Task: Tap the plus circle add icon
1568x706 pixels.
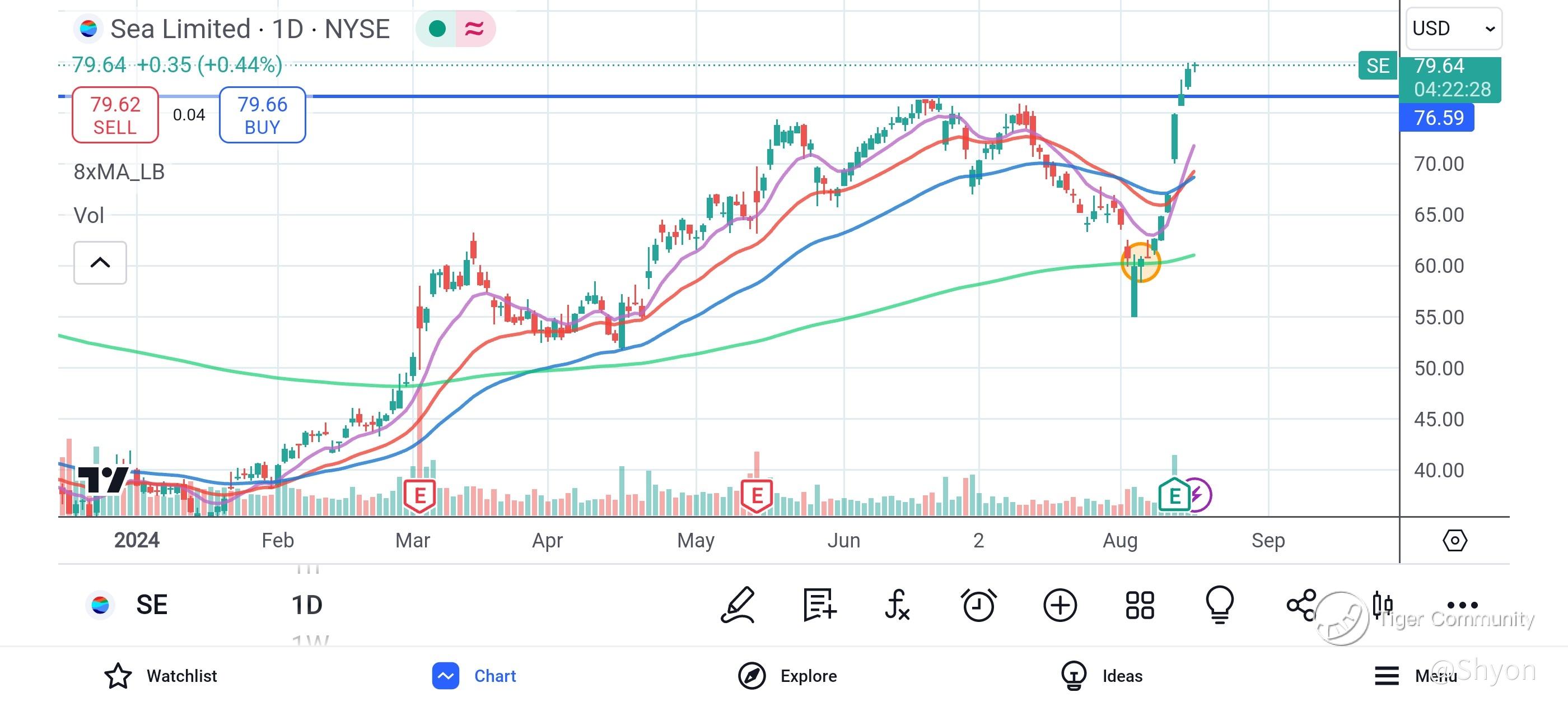Action: pyautogui.click(x=1060, y=605)
